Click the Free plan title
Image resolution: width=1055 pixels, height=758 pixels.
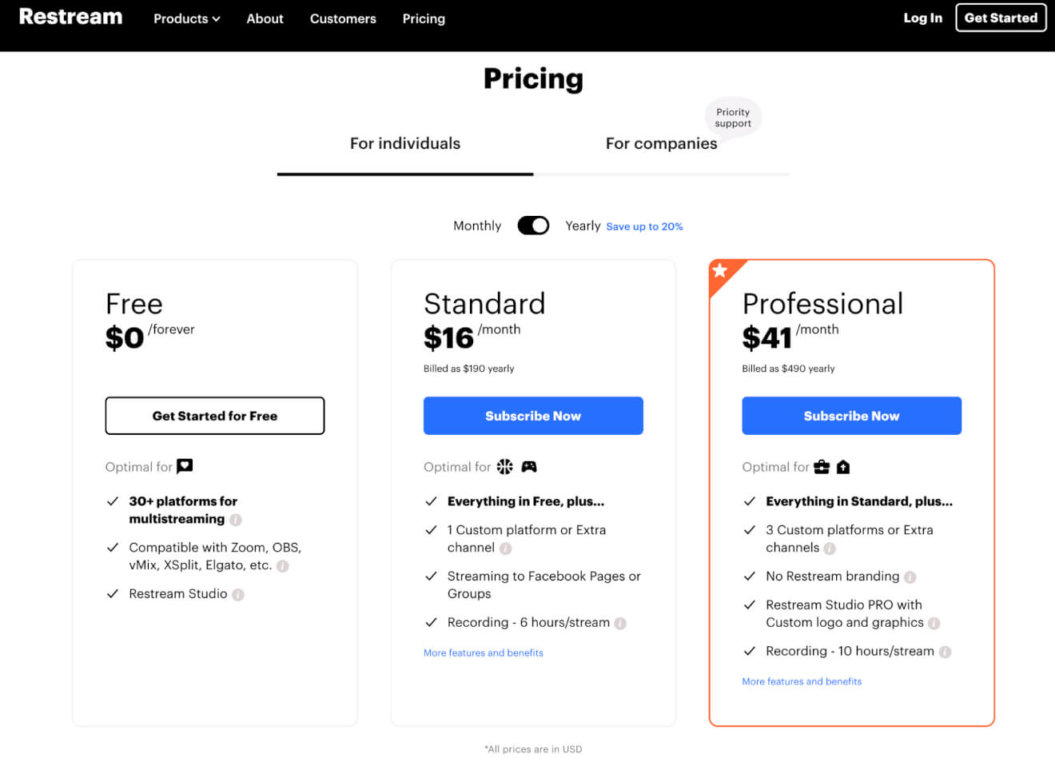(134, 304)
